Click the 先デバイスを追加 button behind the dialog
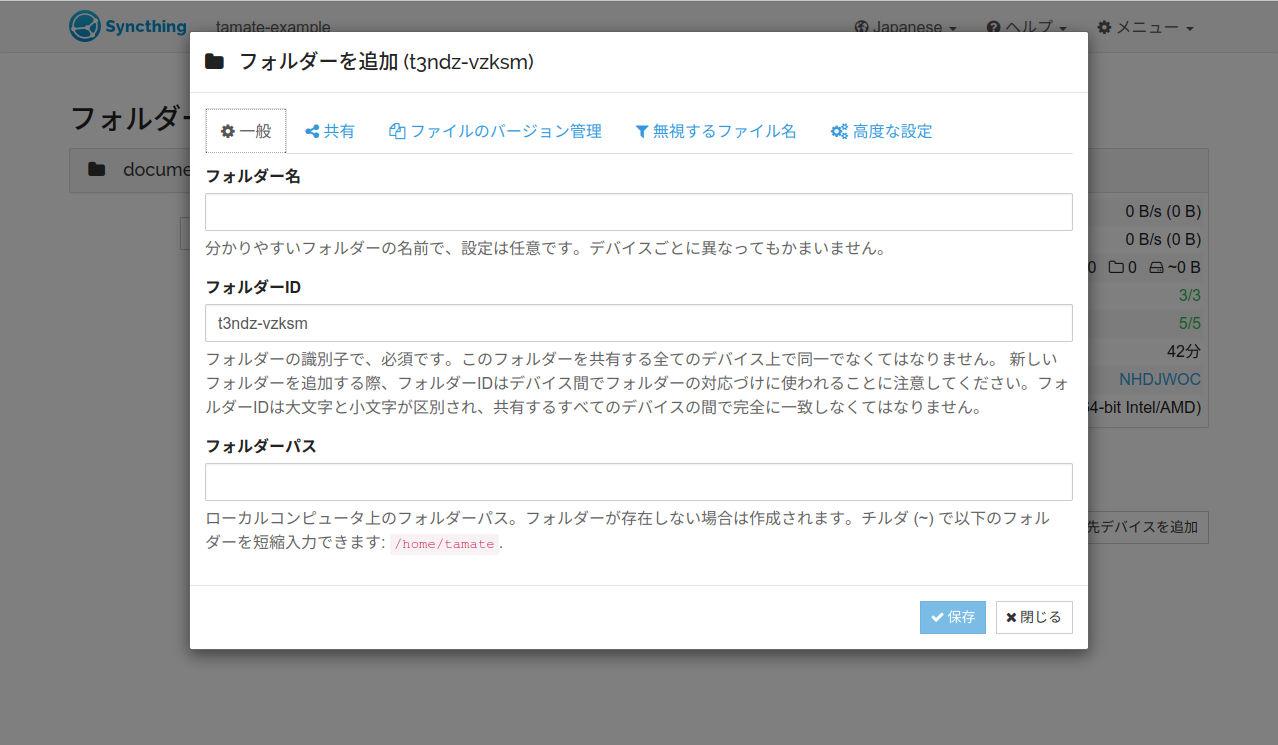The image size is (1278, 745). (1147, 527)
